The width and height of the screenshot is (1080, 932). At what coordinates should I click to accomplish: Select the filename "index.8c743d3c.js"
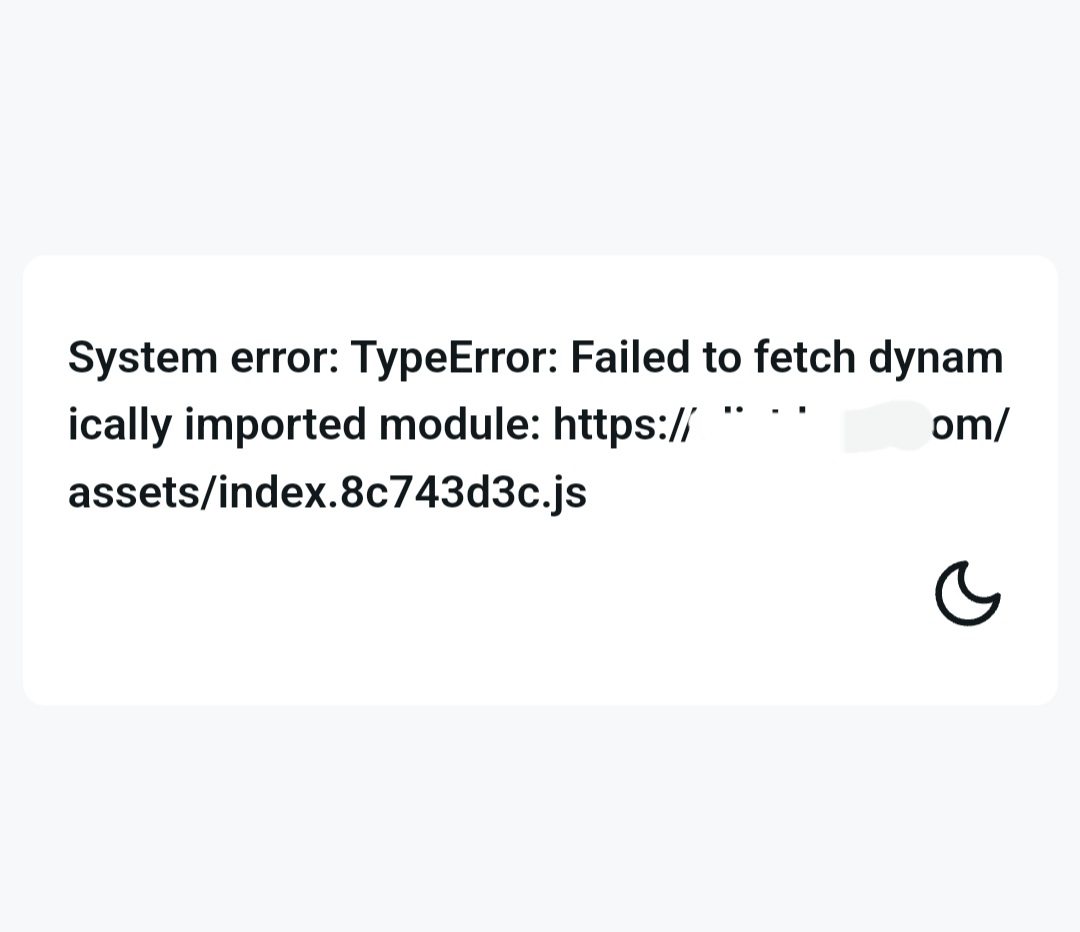[402, 493]
